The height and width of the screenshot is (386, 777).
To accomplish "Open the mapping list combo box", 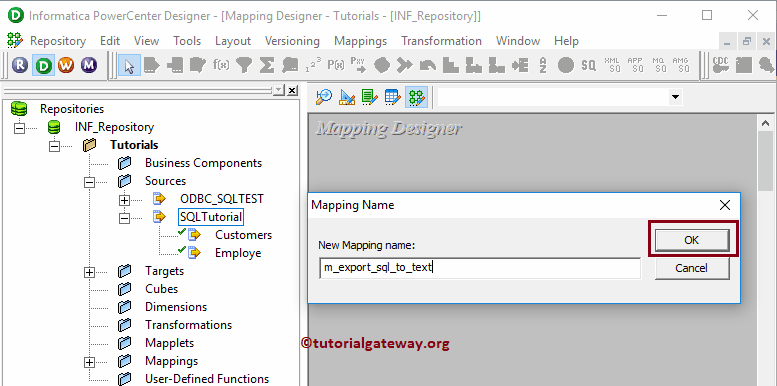I will pos(560,97).
